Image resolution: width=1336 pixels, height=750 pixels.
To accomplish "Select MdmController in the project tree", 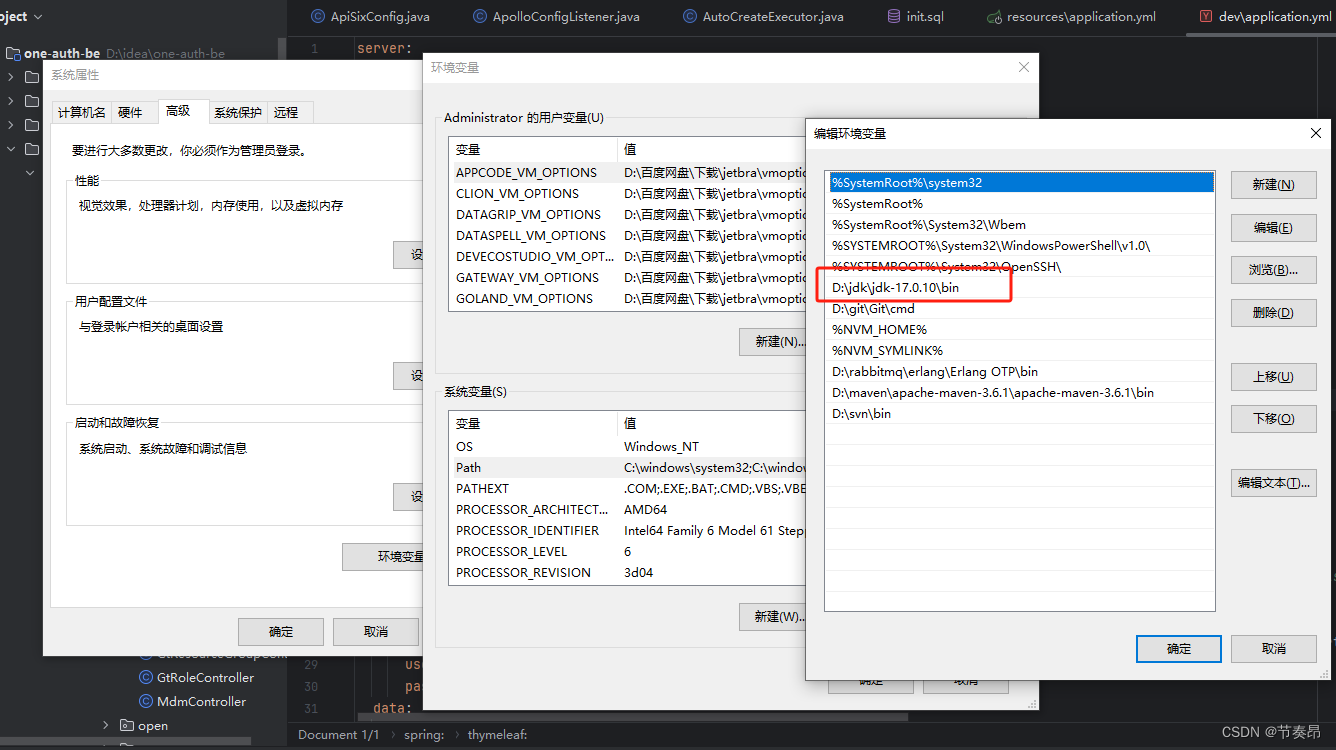I will [201, 701].
